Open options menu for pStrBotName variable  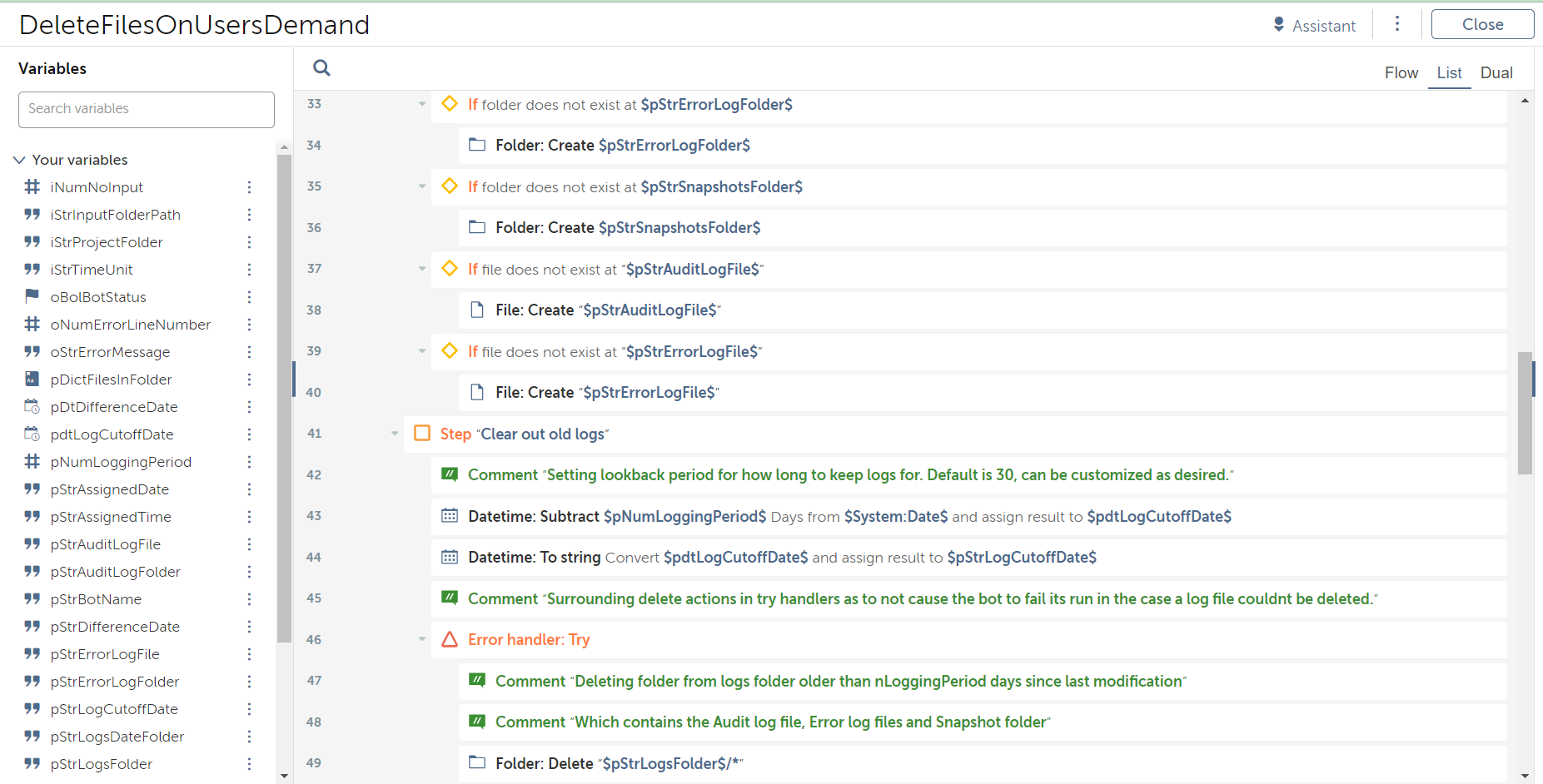tap(249, 599)
